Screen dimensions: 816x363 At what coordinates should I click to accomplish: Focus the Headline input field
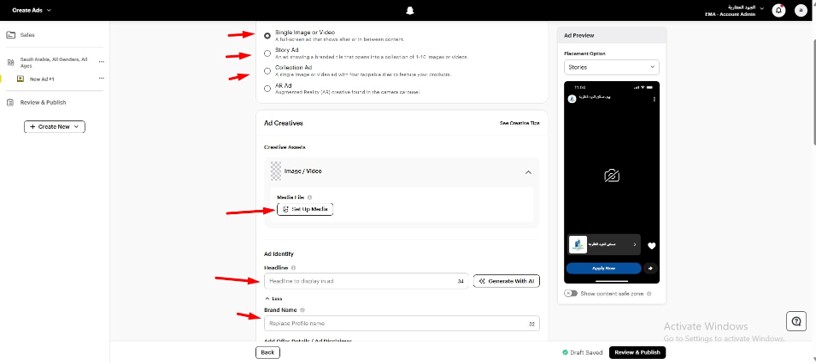(x=366, y=281)
